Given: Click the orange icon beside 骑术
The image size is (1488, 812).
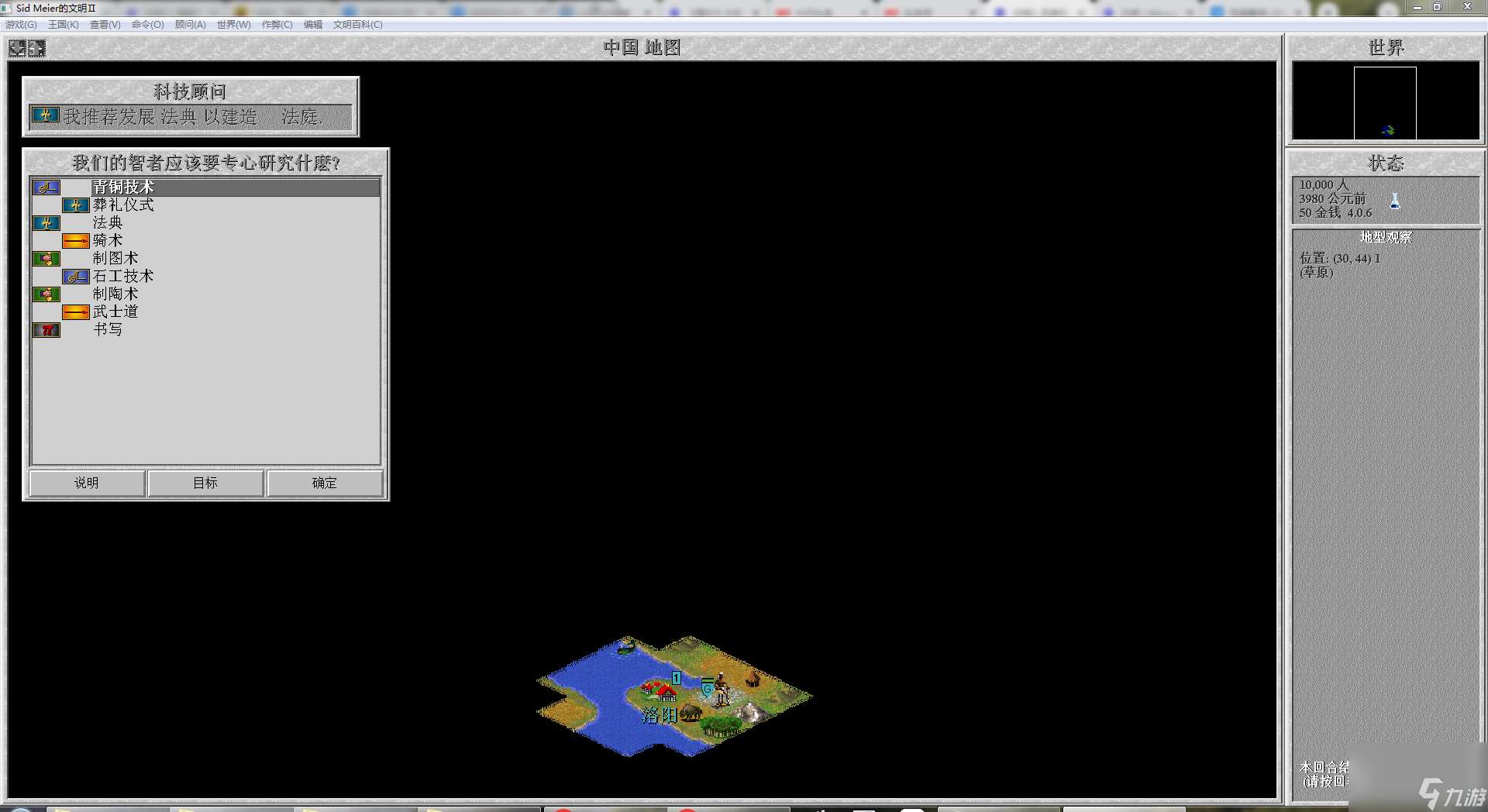Looking at the screenshot, I should click(x=76, y=241).
